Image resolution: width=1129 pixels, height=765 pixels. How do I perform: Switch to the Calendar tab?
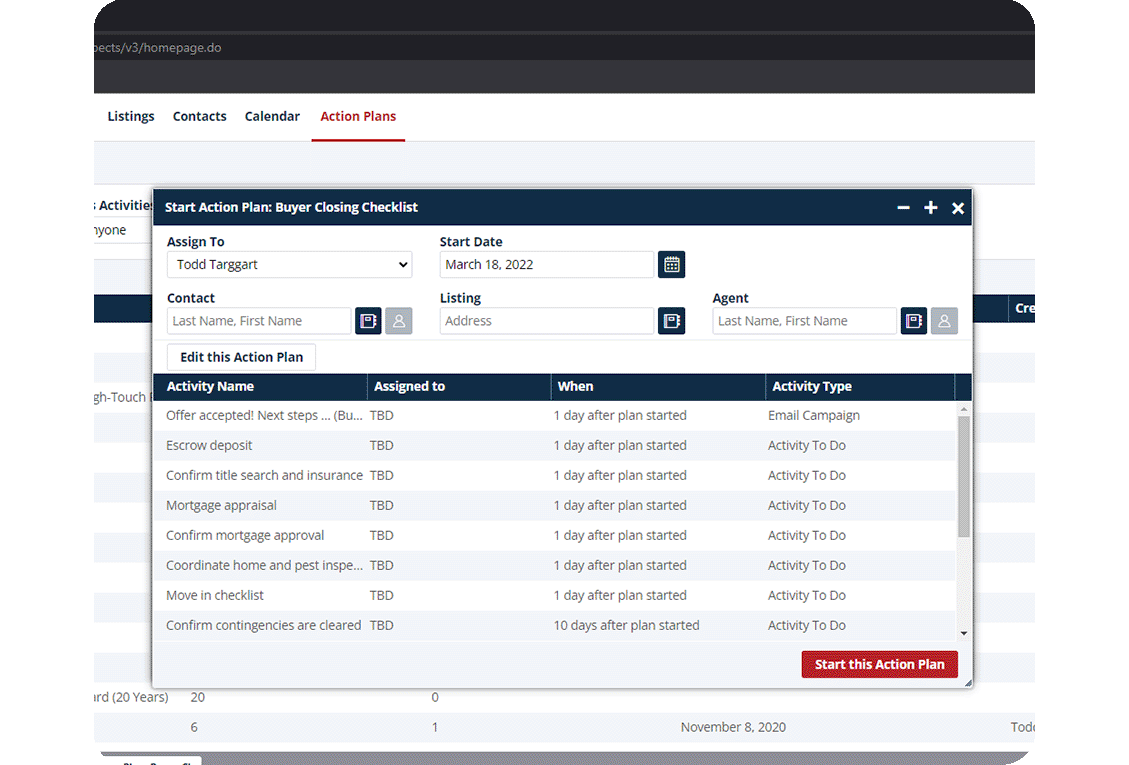pyautogui.click(x=272, y=116)
